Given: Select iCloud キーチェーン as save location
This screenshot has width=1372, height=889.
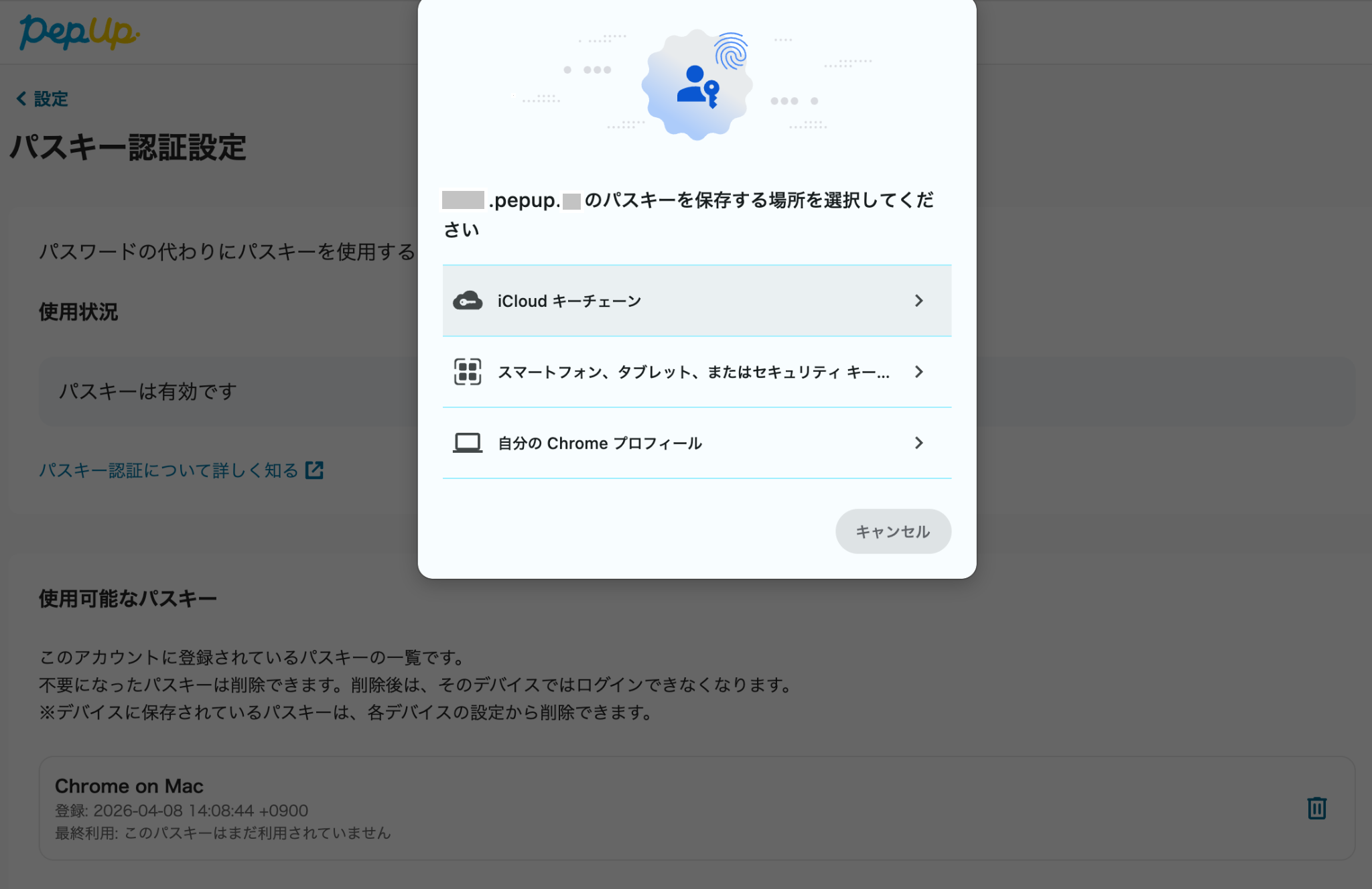Looking at the screenshot, I should (x=697, y=301).
